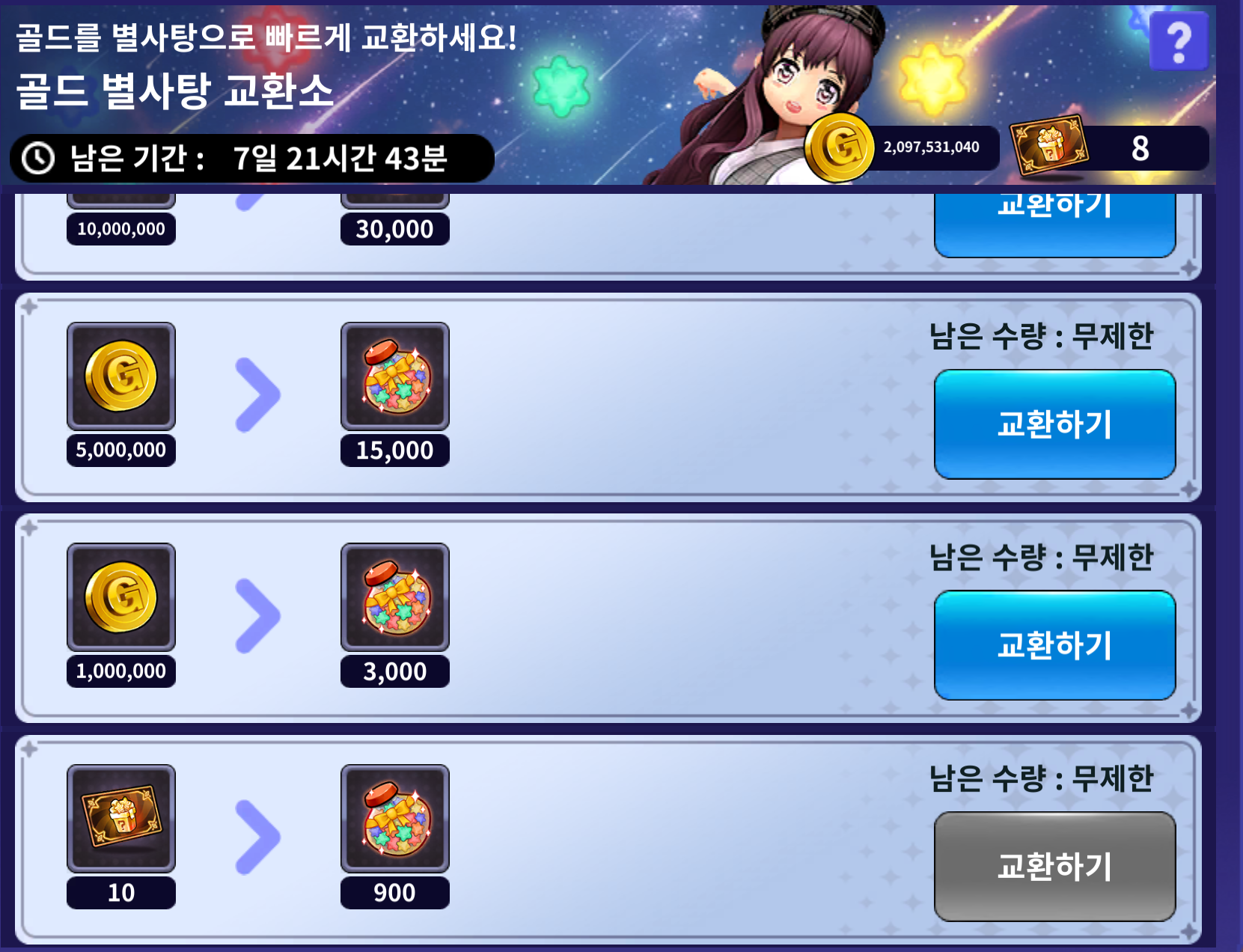1243x952 pixels.
Task: Tap the 2,097,531,040 gold amount
Action: [932, 147]
